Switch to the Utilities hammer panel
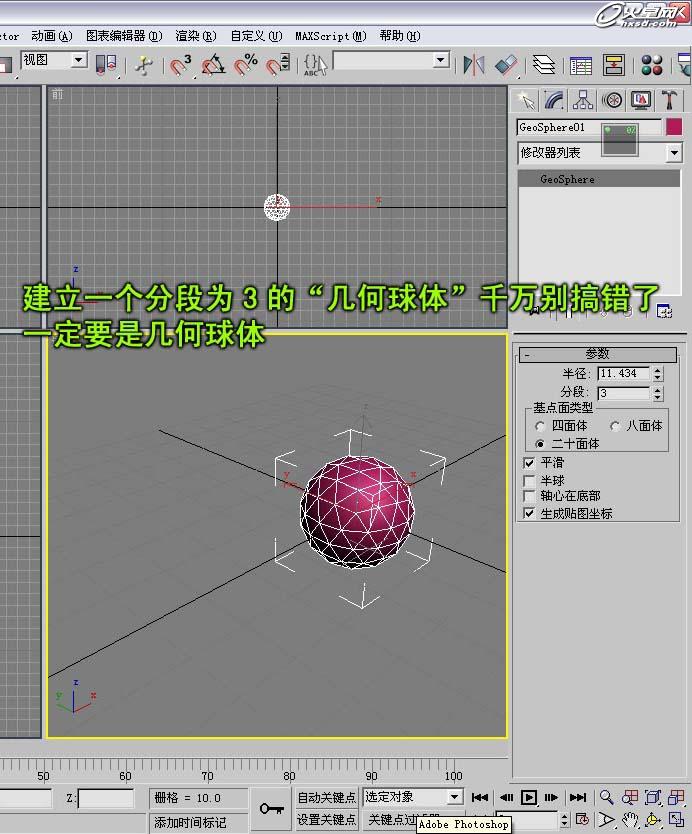Viewport: 692px width, 834px height. [670, 100]
